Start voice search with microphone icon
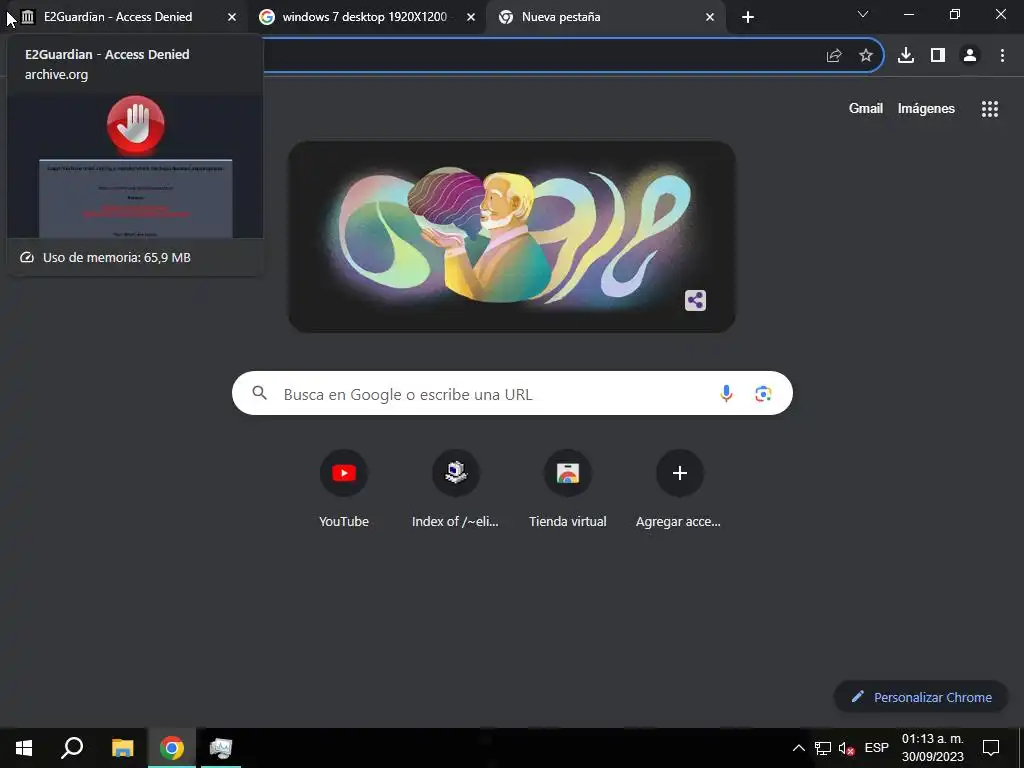 (726, 393)
